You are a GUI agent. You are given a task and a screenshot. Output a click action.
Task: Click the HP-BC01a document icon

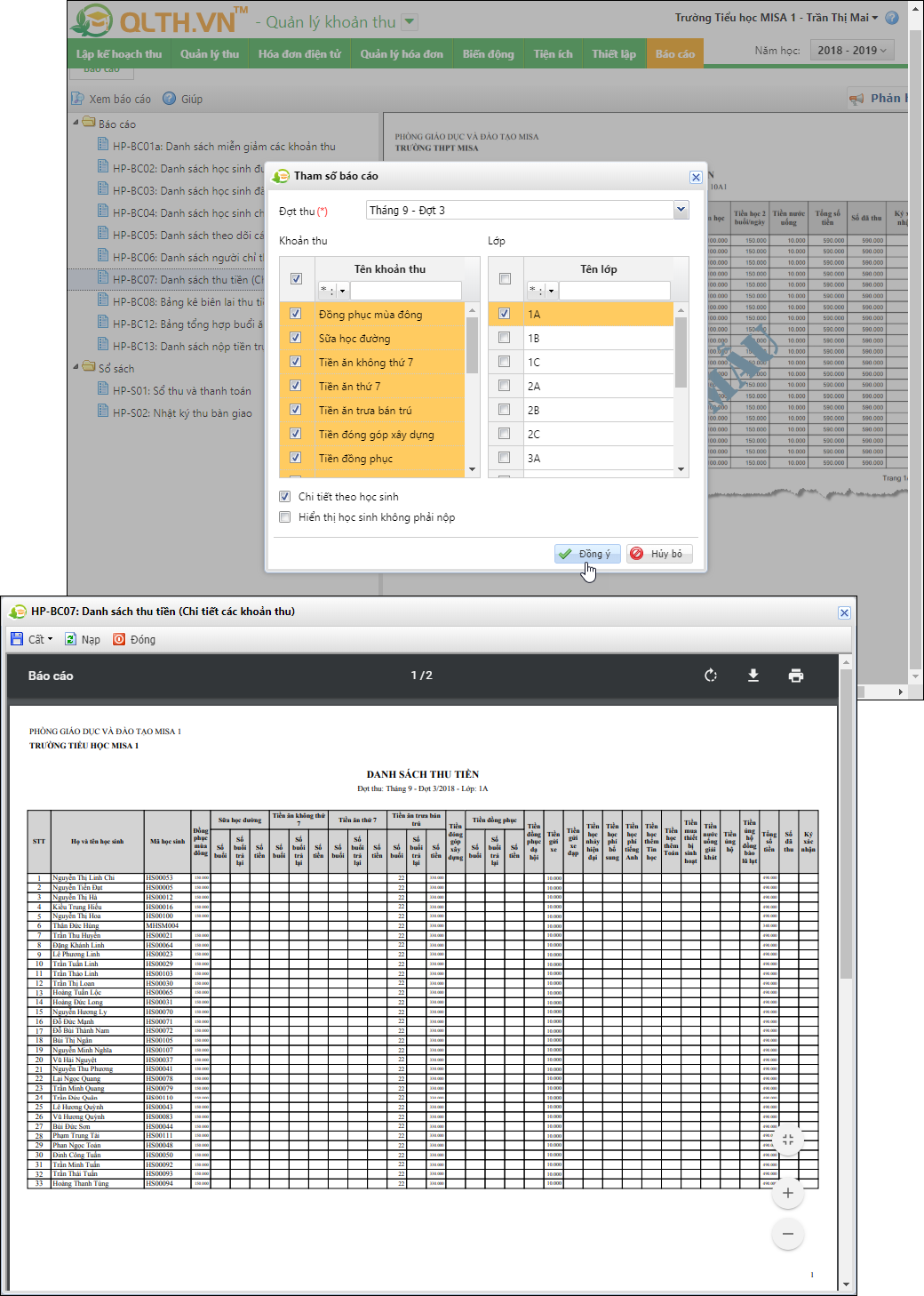pyautogui.click(x=103, y=145)
